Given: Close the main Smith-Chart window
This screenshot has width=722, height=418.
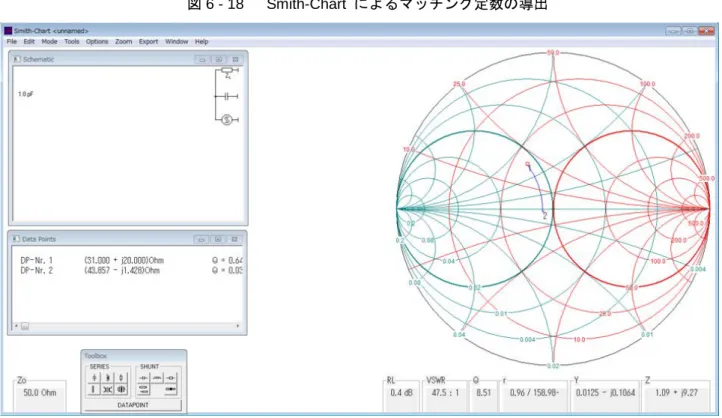Looking at the screenshot, I should click(x=706, y=31).
